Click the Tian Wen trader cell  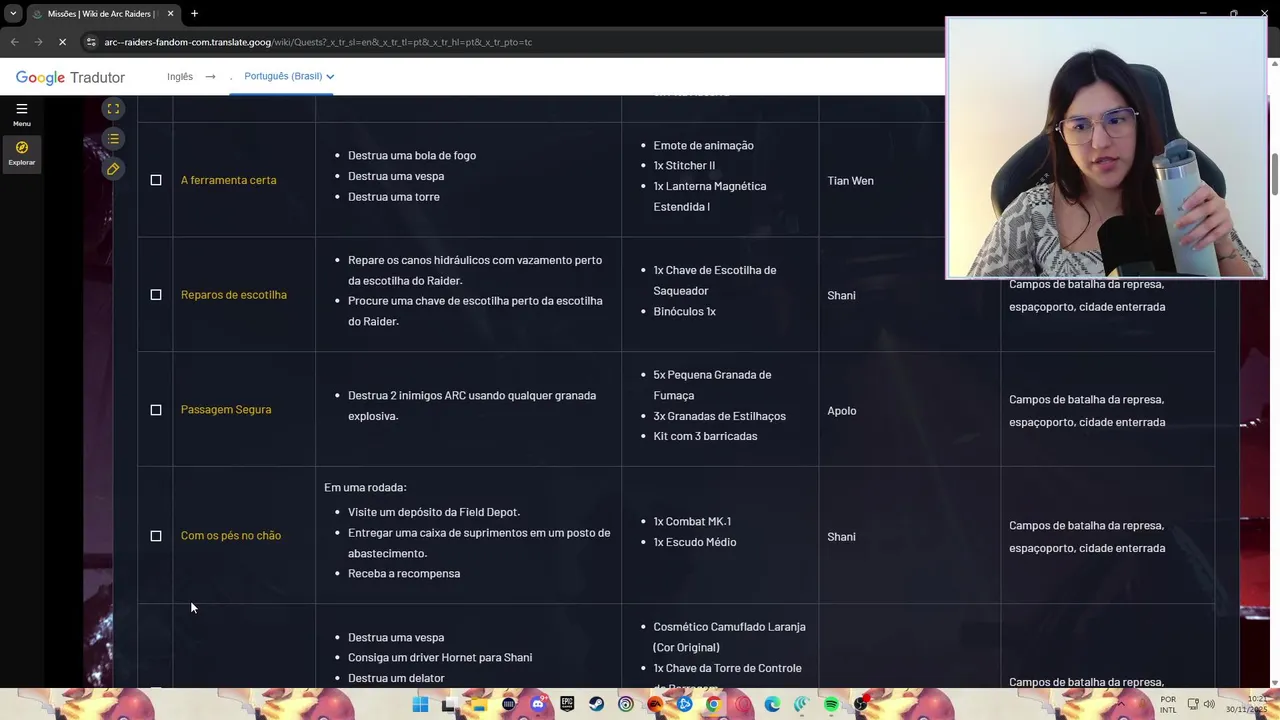click(x=850, y=181)
